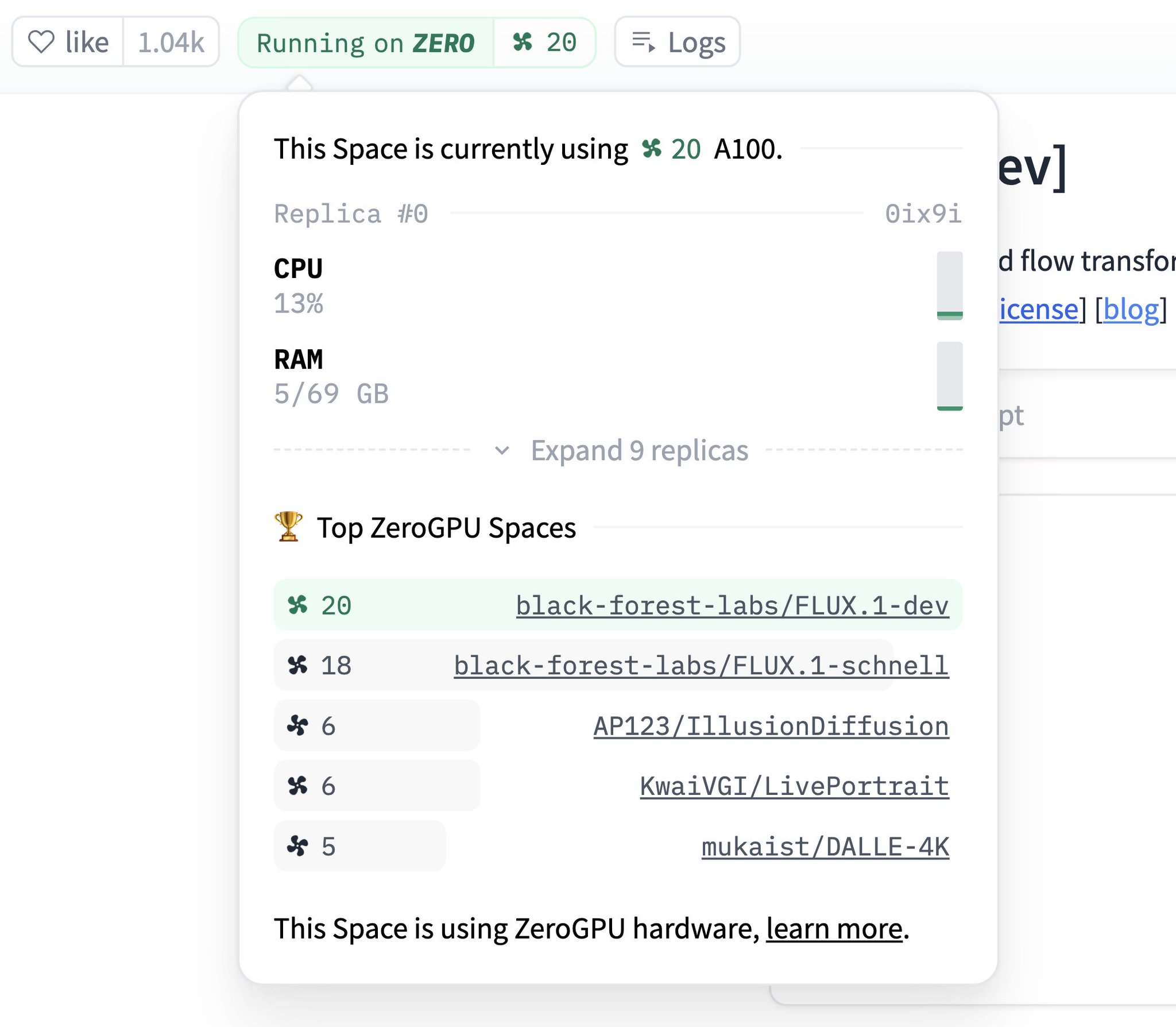The width and height of the screenshot is (1176, 1027).
Task: Open the partially hidden license link
Action: [x=1038, y=310]
